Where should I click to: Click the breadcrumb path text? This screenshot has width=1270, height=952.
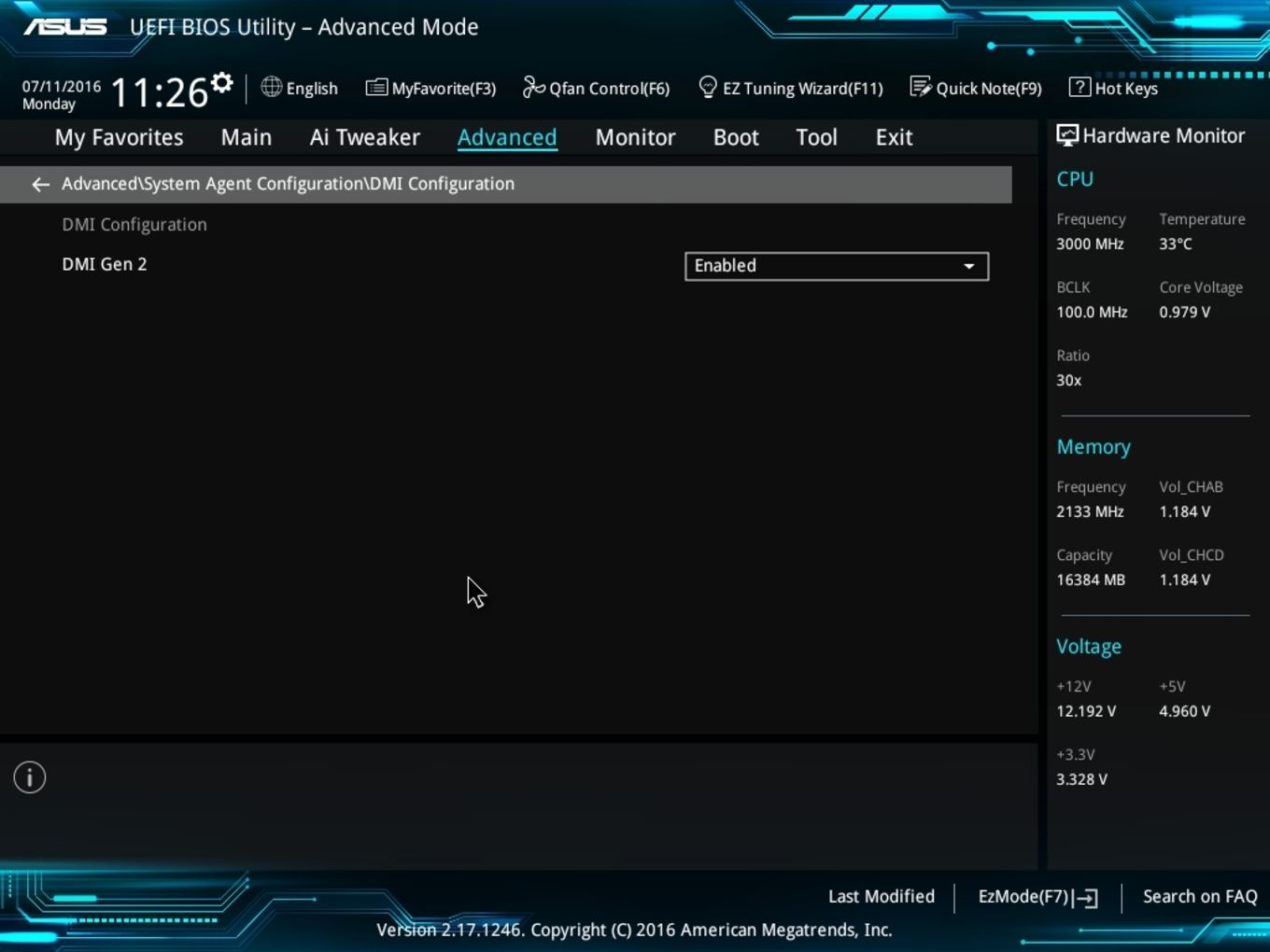pos(288,184)
